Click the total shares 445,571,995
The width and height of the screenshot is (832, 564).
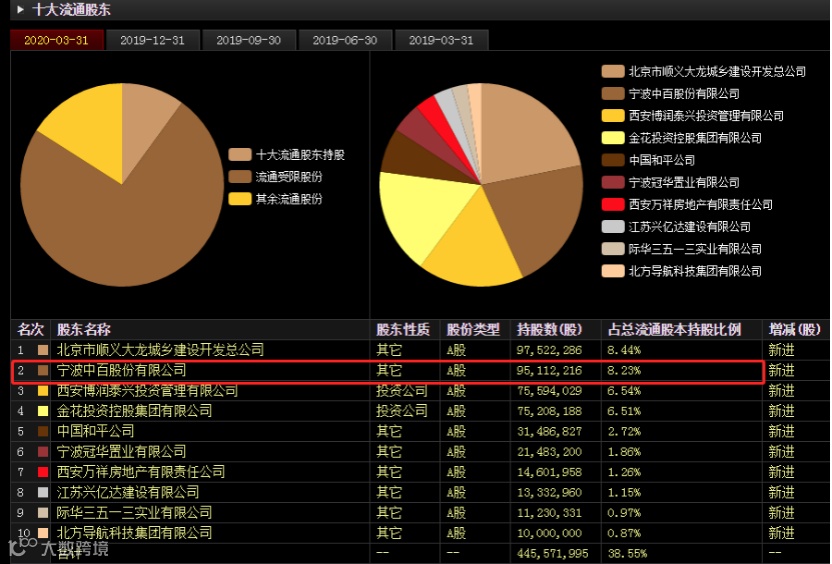[x=552, y=553]
